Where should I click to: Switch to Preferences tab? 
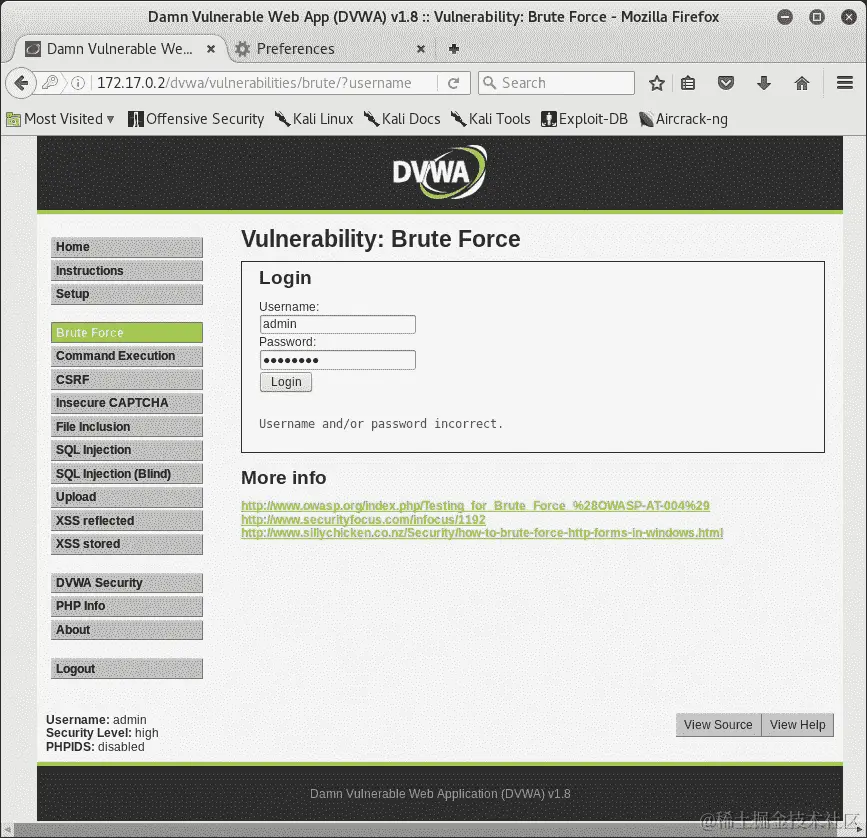[331, 49]
